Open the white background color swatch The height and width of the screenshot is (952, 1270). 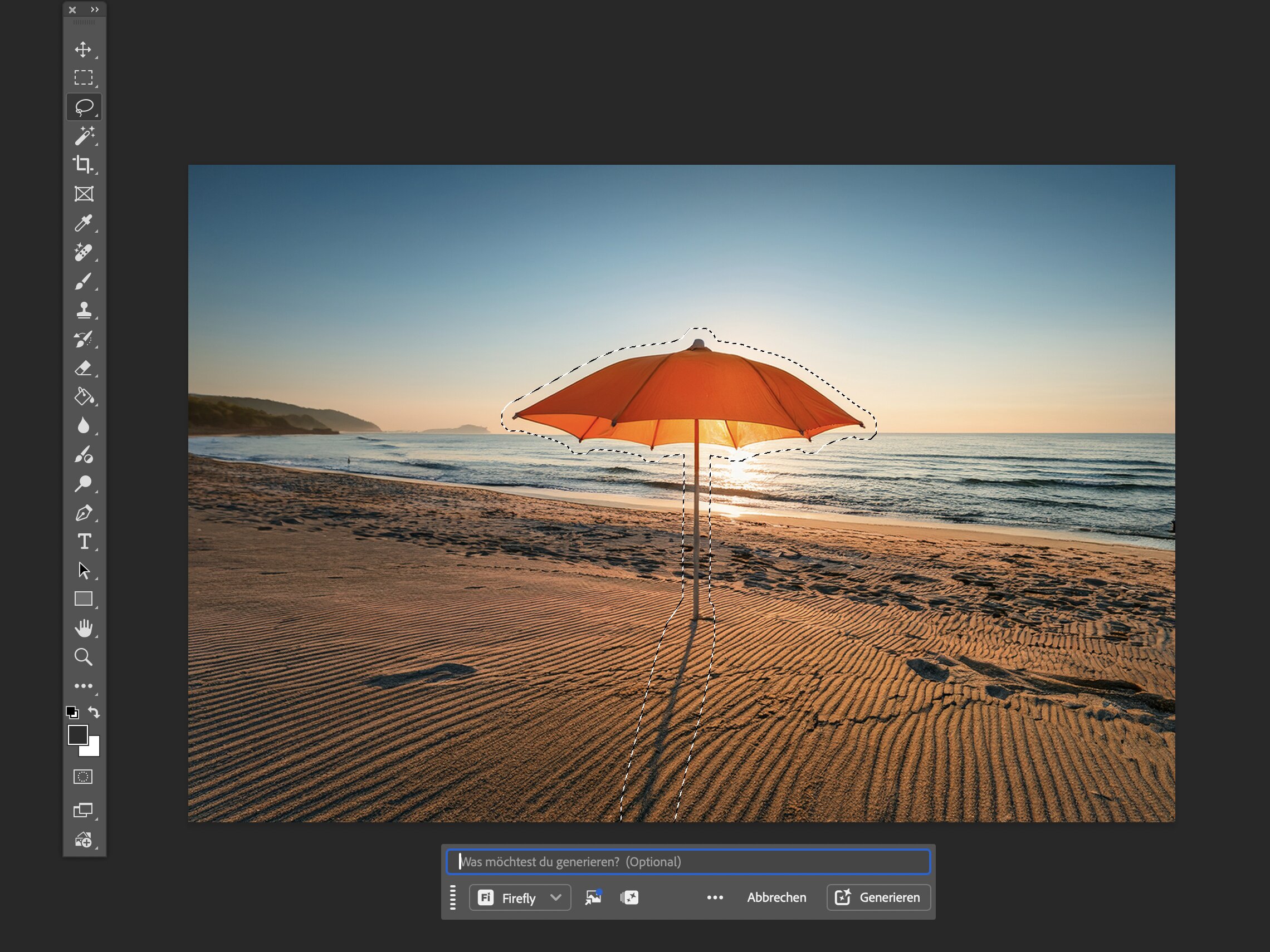(93, 749)
